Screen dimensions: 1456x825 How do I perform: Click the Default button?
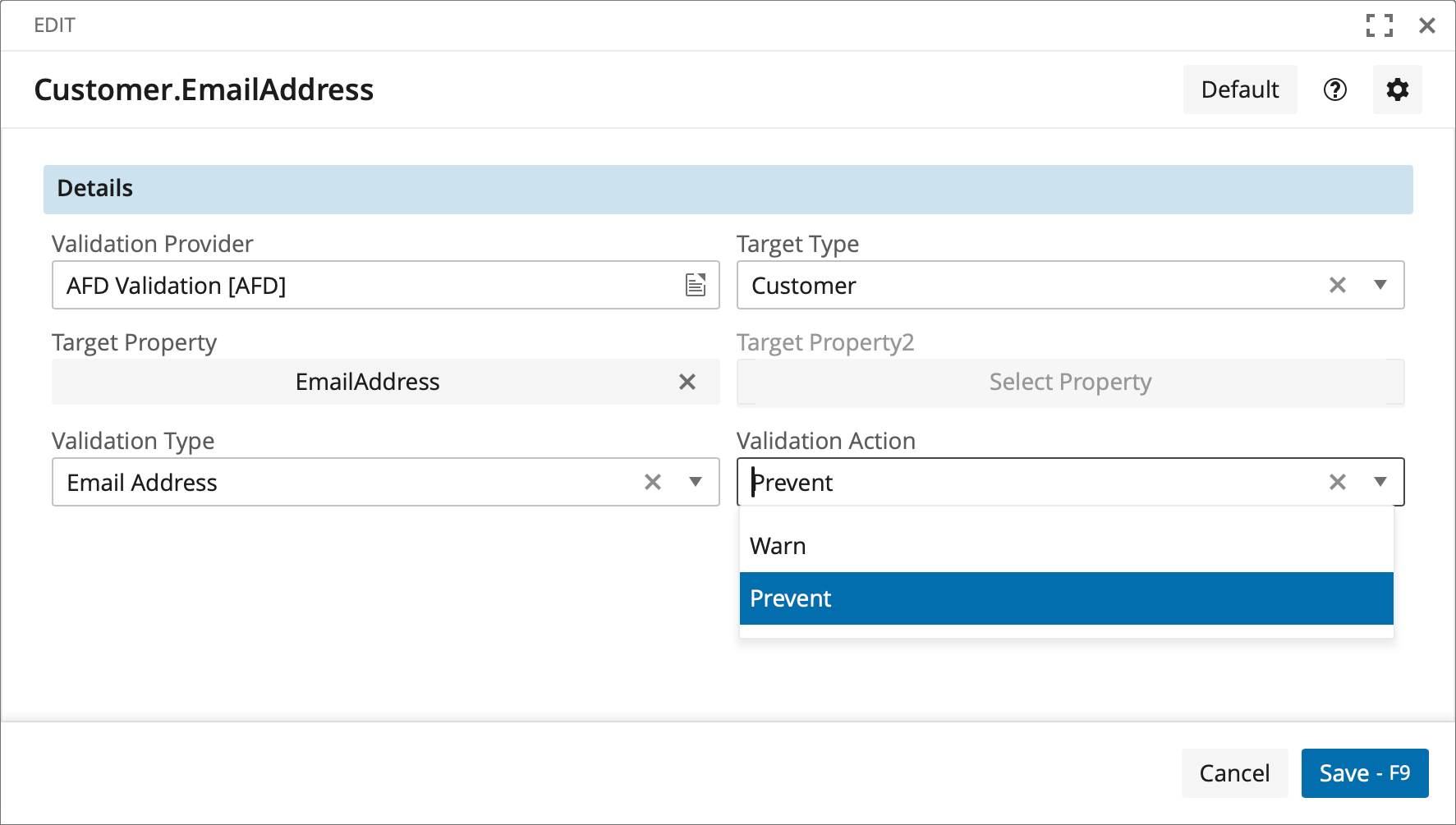[x=1239, y=89]
